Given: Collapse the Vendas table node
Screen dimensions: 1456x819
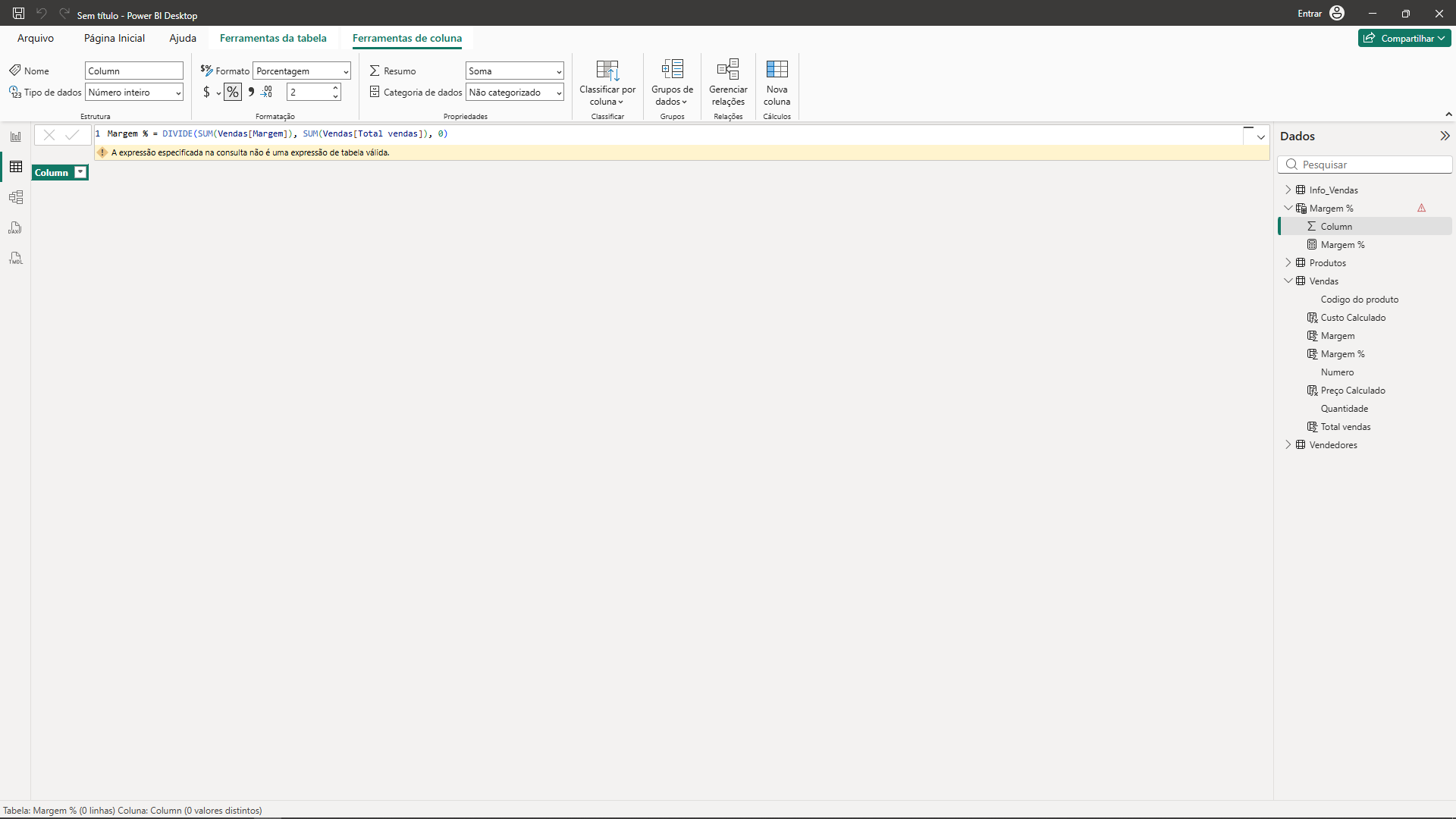Looking at the screenshot, I should (x=1288, y=281).
